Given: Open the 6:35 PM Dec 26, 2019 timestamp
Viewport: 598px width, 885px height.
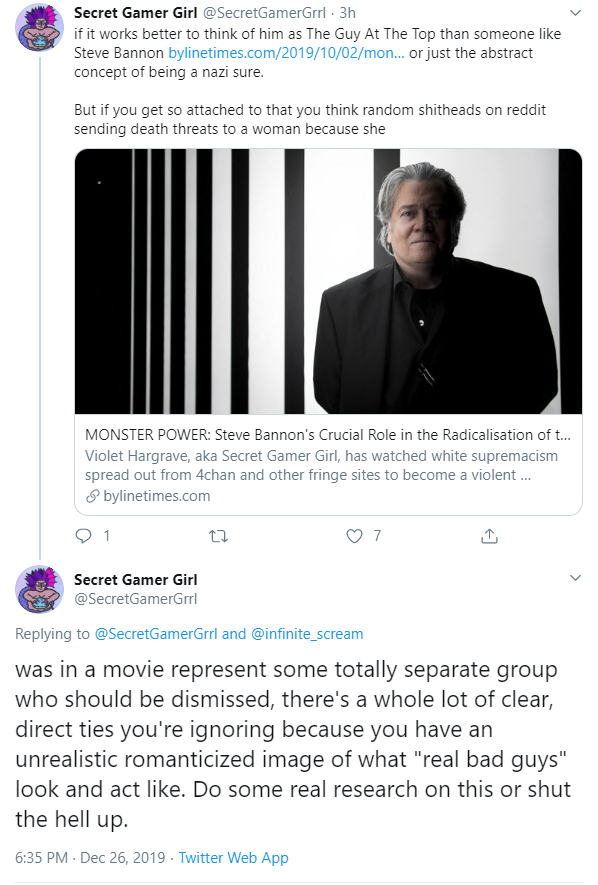Looking at the screenshot, I should 90,858.
